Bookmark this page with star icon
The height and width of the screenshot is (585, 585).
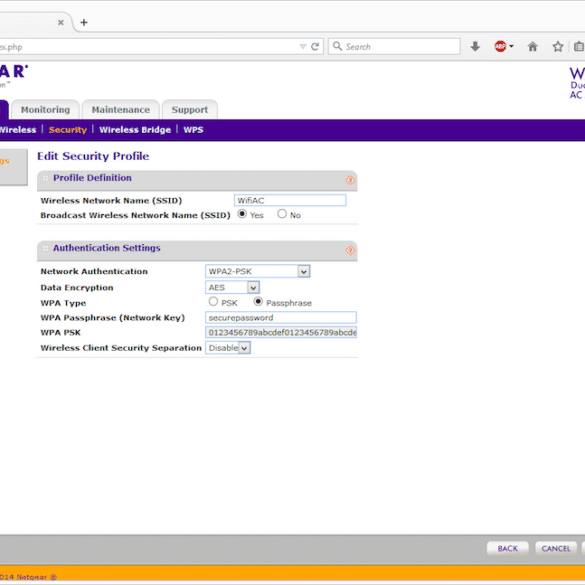pos(558,47)
